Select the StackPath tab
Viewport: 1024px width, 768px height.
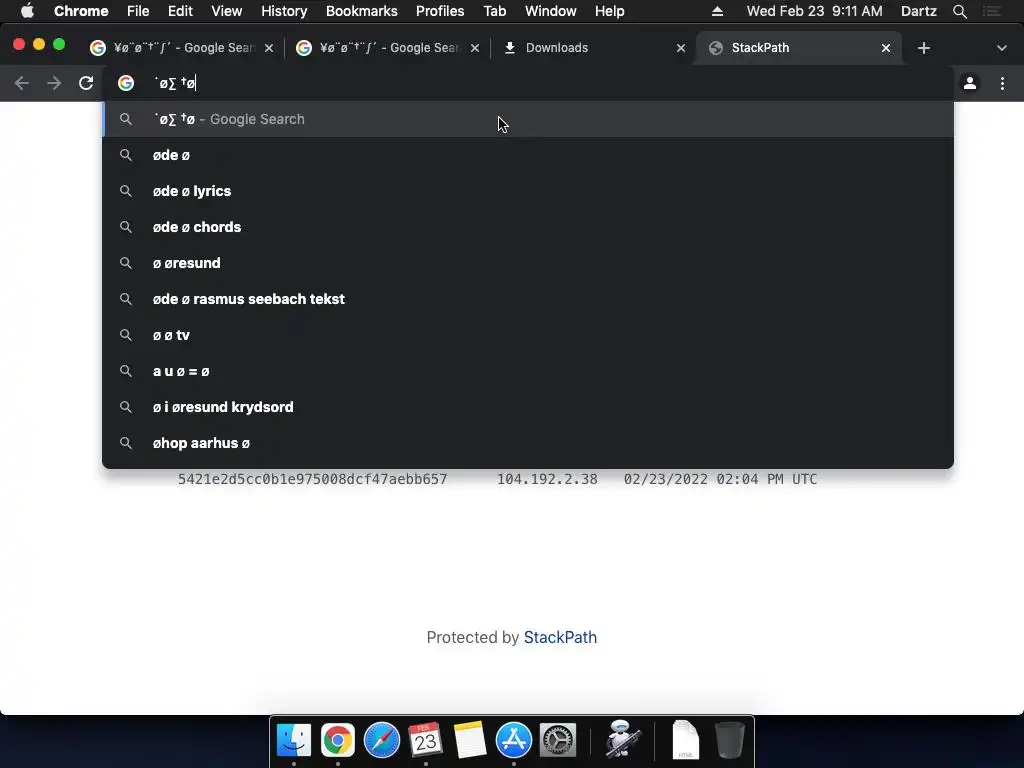(x=799, y=48)
